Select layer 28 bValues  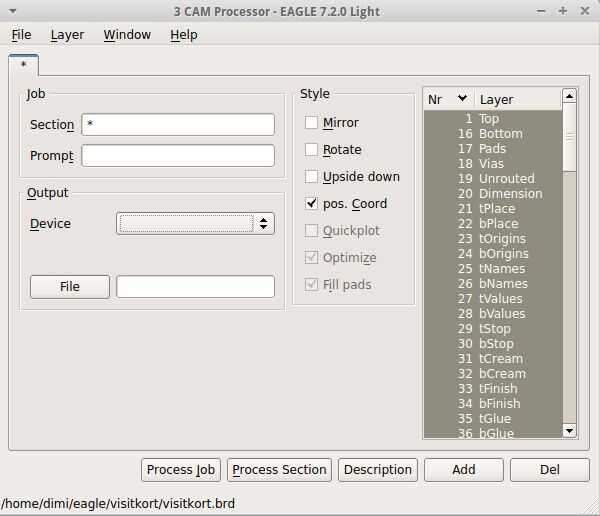(493, 314)
